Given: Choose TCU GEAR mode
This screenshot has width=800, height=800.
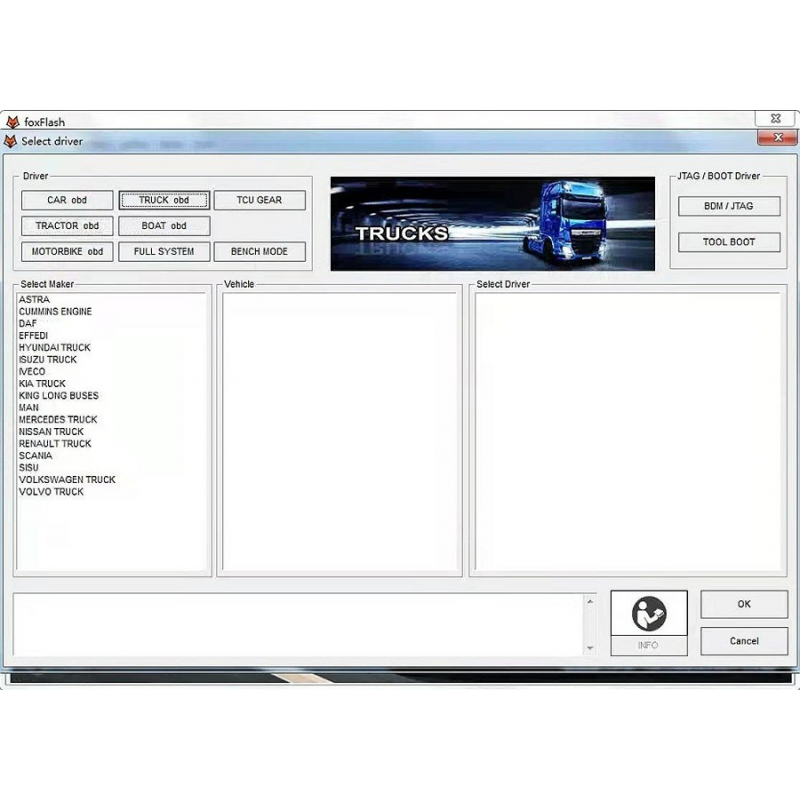Looking at the screenshot, I should click(x=259, y=200).
